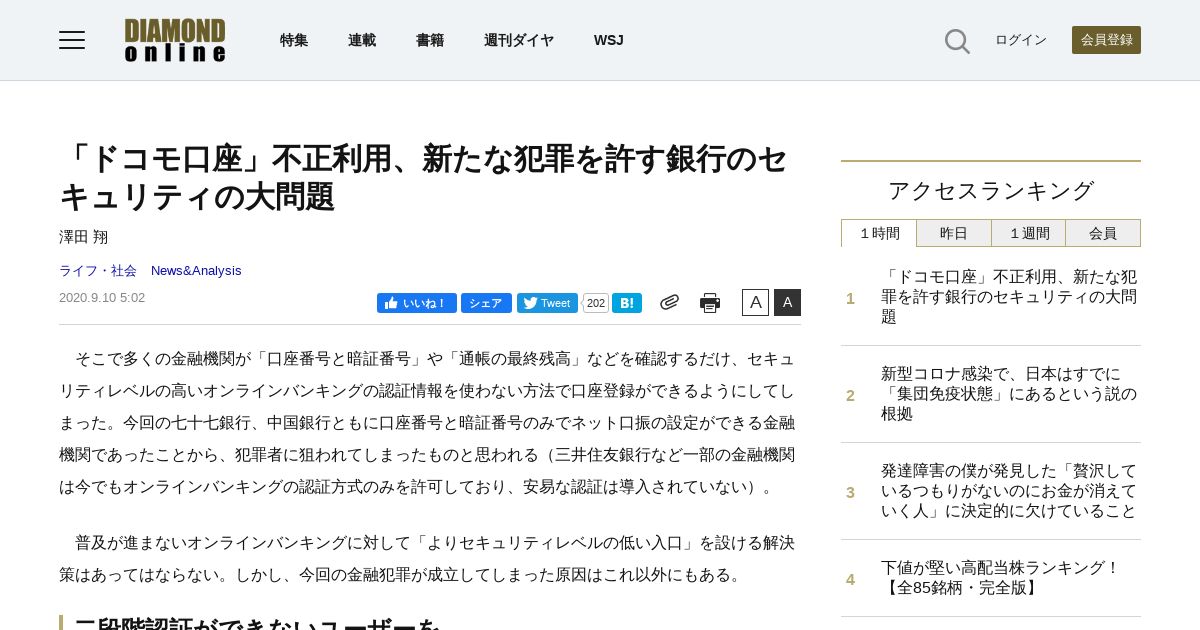The height and width of the screenshot is (630, 1200).
Task: Open the WSJ menu
Action: click(609, 40)
